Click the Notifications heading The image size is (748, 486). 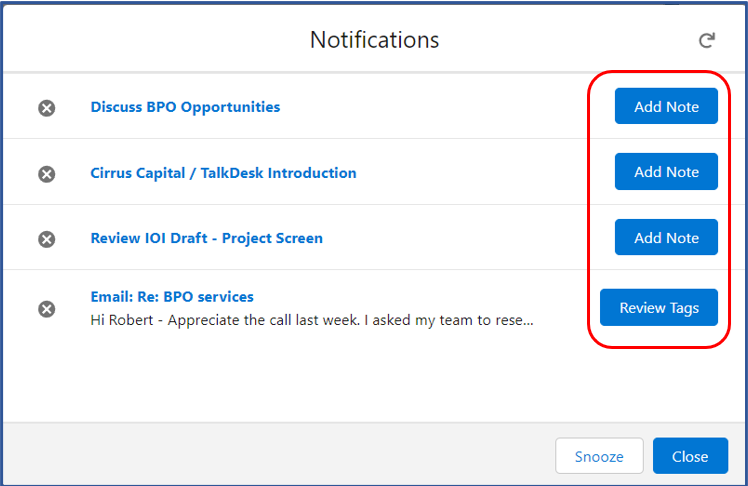[374, 40]
